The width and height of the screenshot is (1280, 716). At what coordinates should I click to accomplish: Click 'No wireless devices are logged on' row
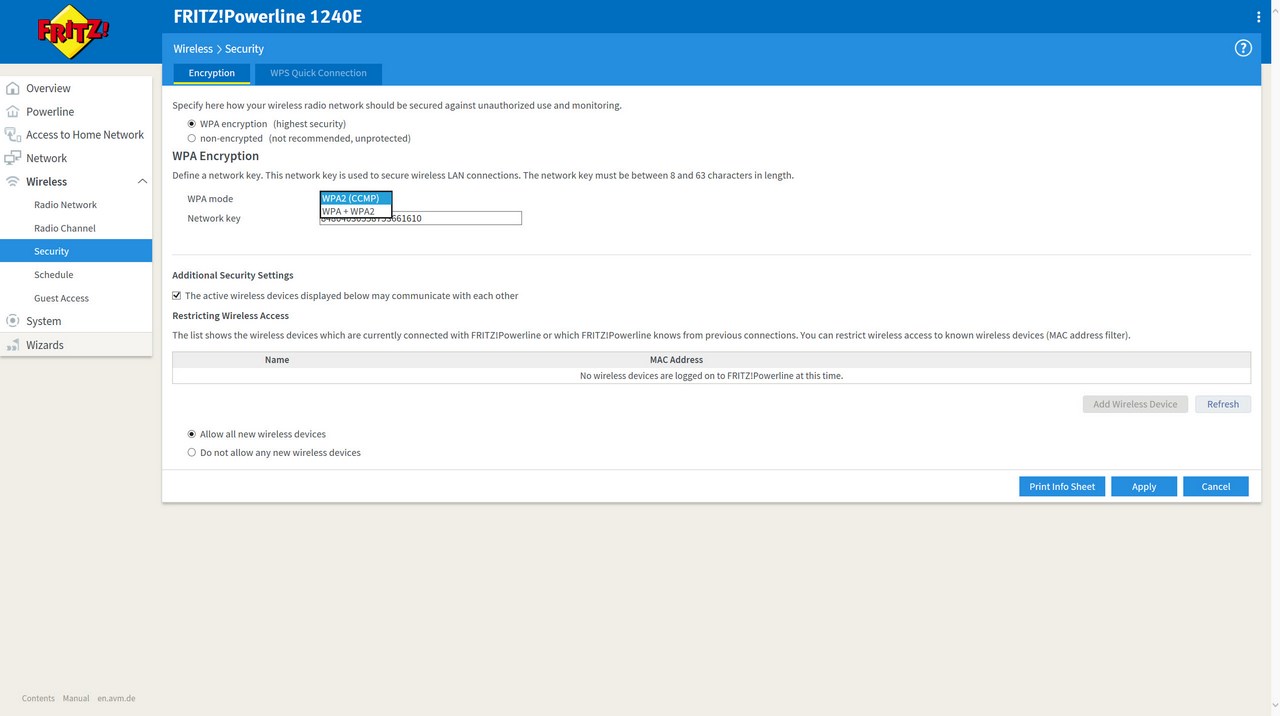point(711,376)
